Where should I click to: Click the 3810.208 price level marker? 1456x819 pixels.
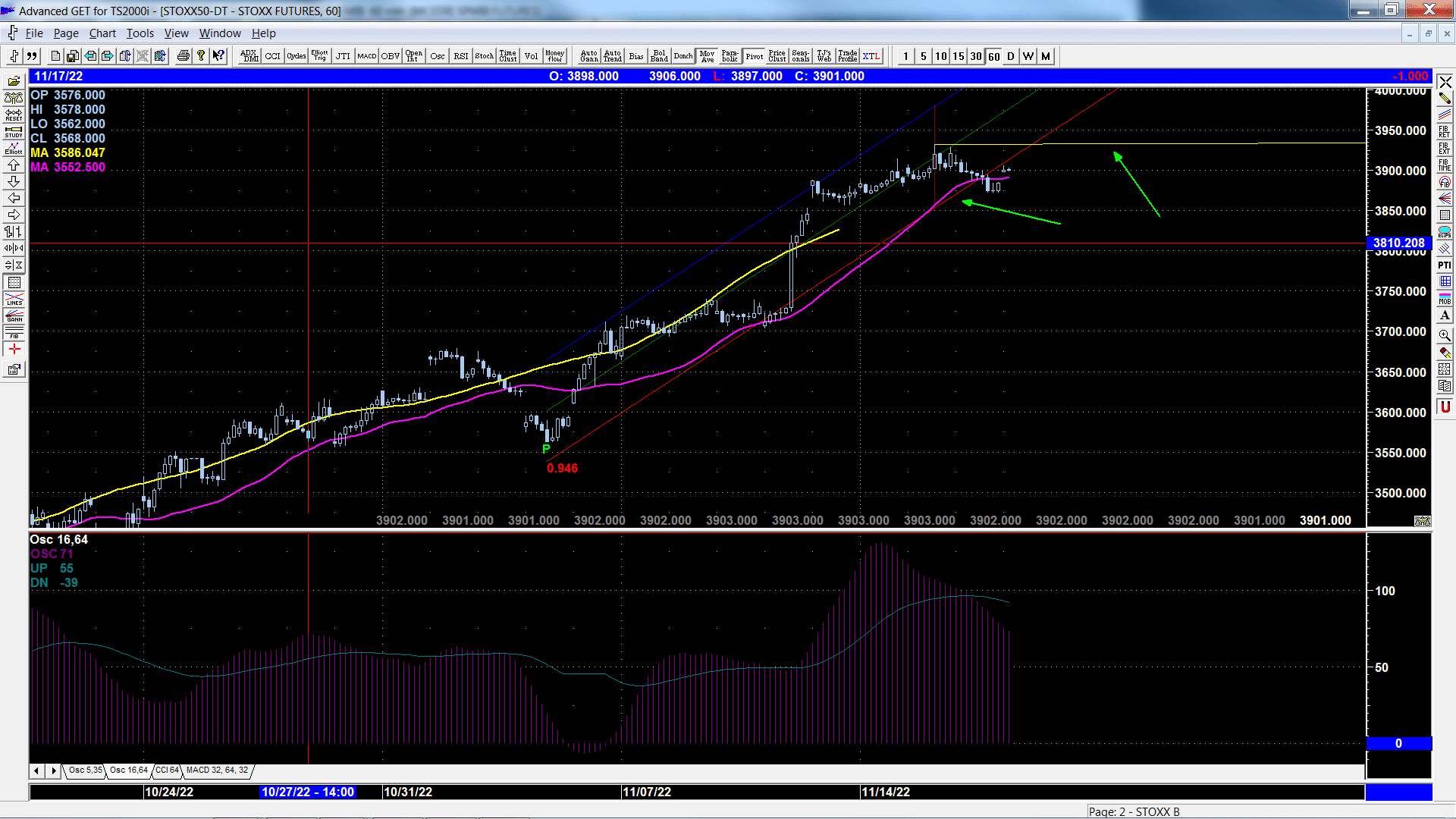point(1398,243)
